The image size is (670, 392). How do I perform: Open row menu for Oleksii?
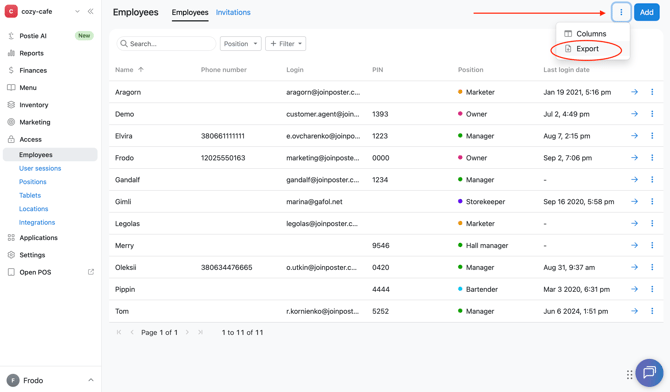(652, 267)
